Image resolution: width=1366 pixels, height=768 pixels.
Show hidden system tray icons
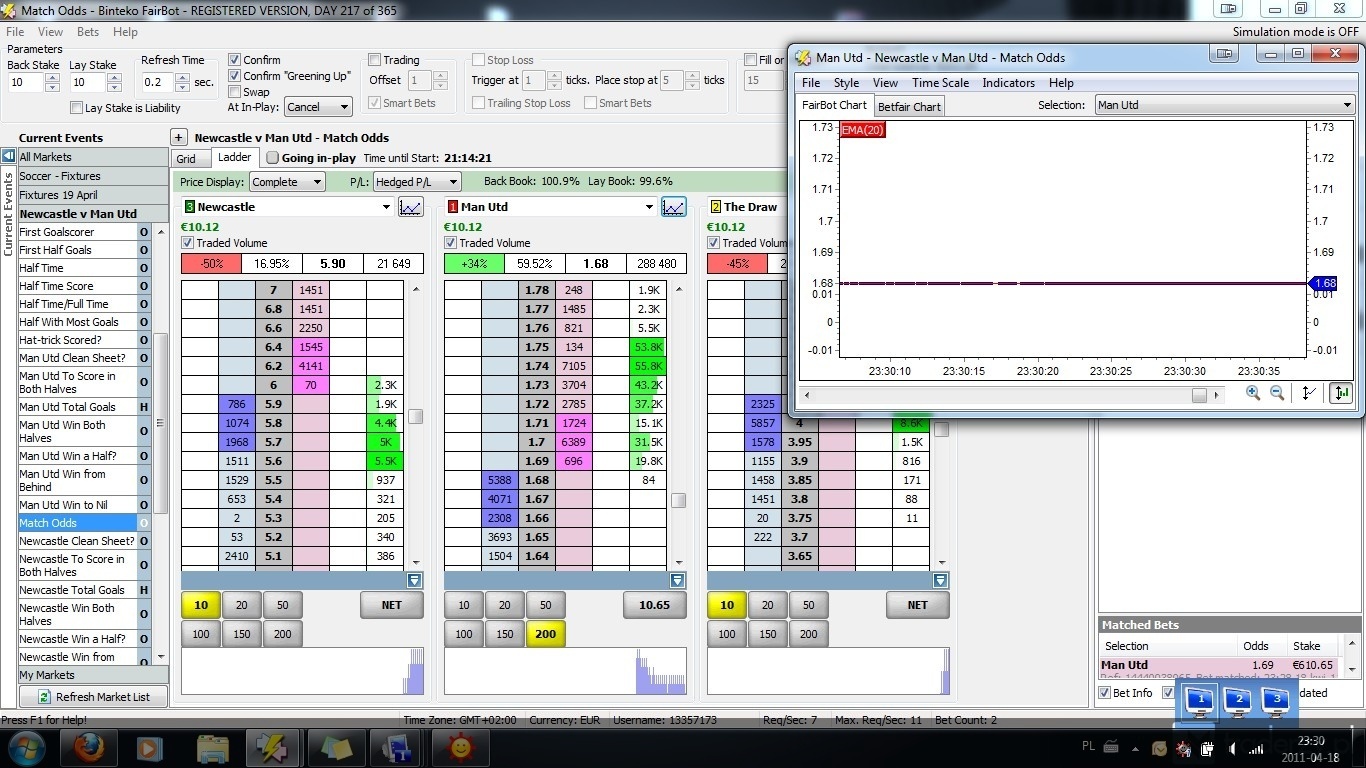[1135, 749]
